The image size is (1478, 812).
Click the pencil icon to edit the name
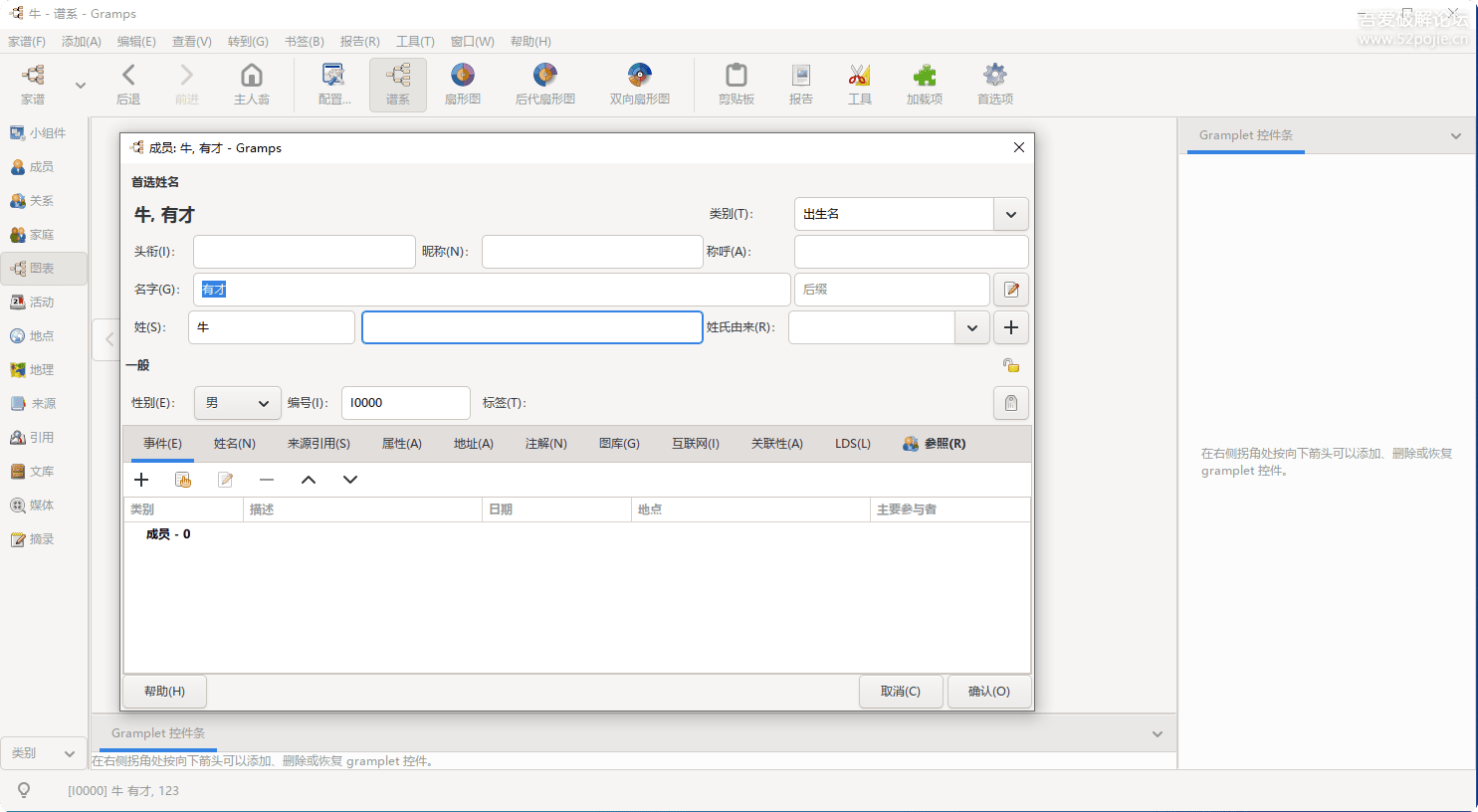[x=1010, y=290]
